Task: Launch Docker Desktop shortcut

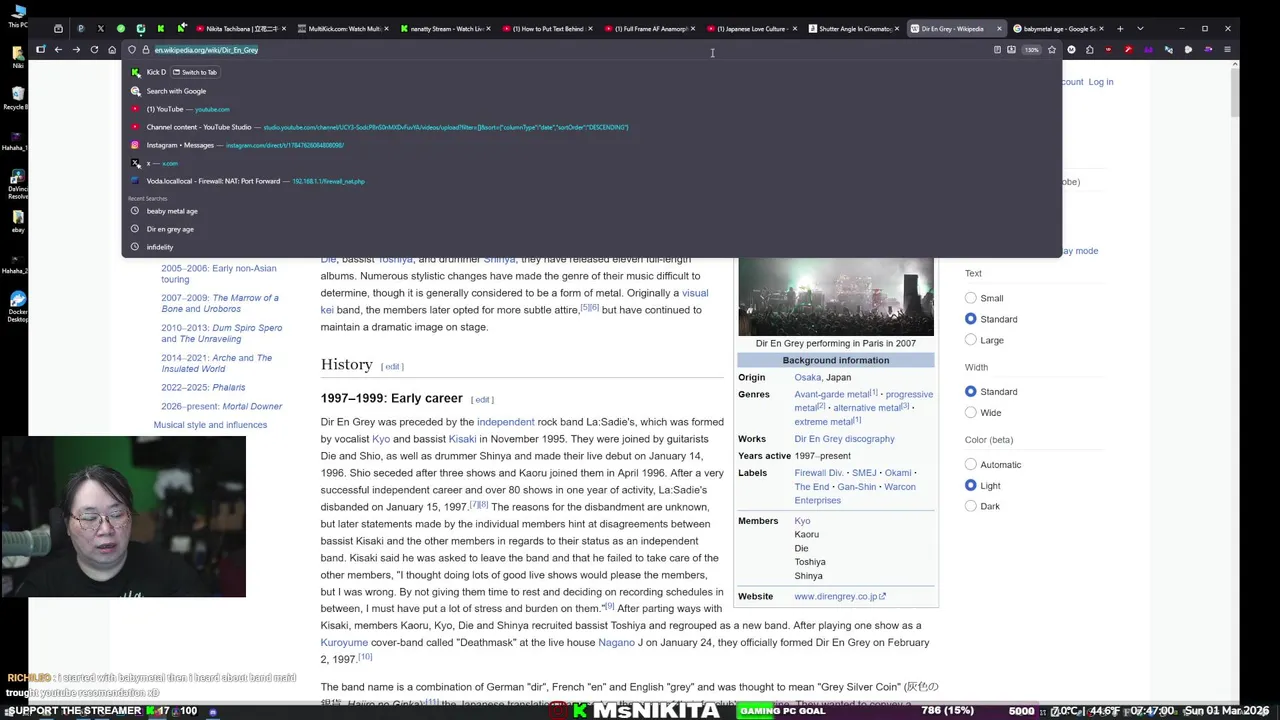Action: (x=17, y=306)
